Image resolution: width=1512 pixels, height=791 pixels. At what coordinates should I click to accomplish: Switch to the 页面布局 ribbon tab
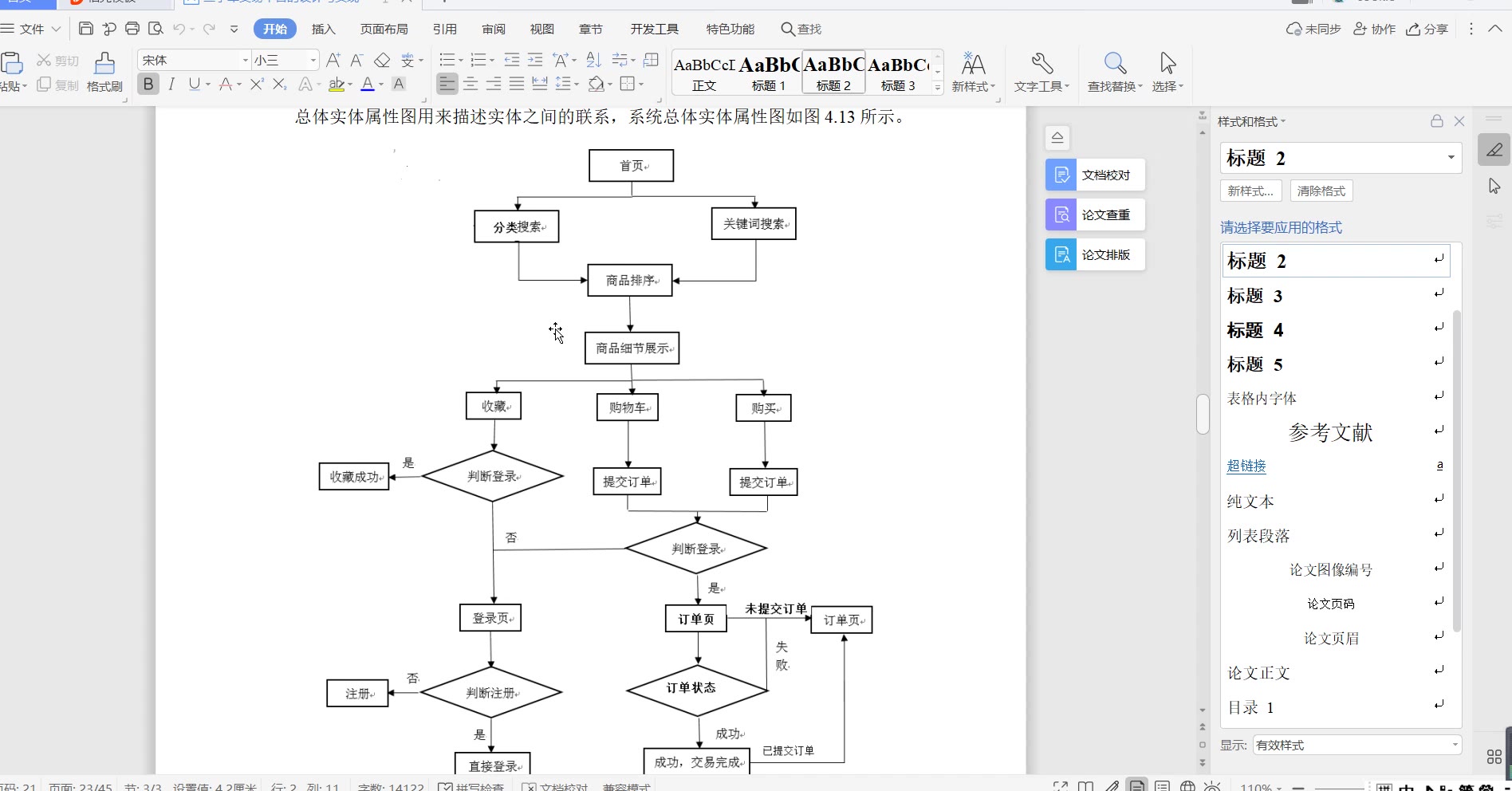click(x=384, y=29)
